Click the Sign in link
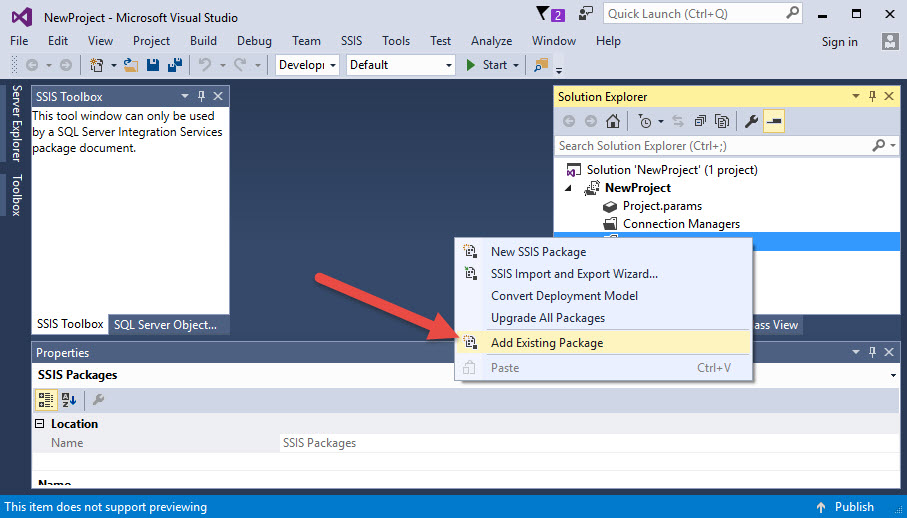 point(839,42)
